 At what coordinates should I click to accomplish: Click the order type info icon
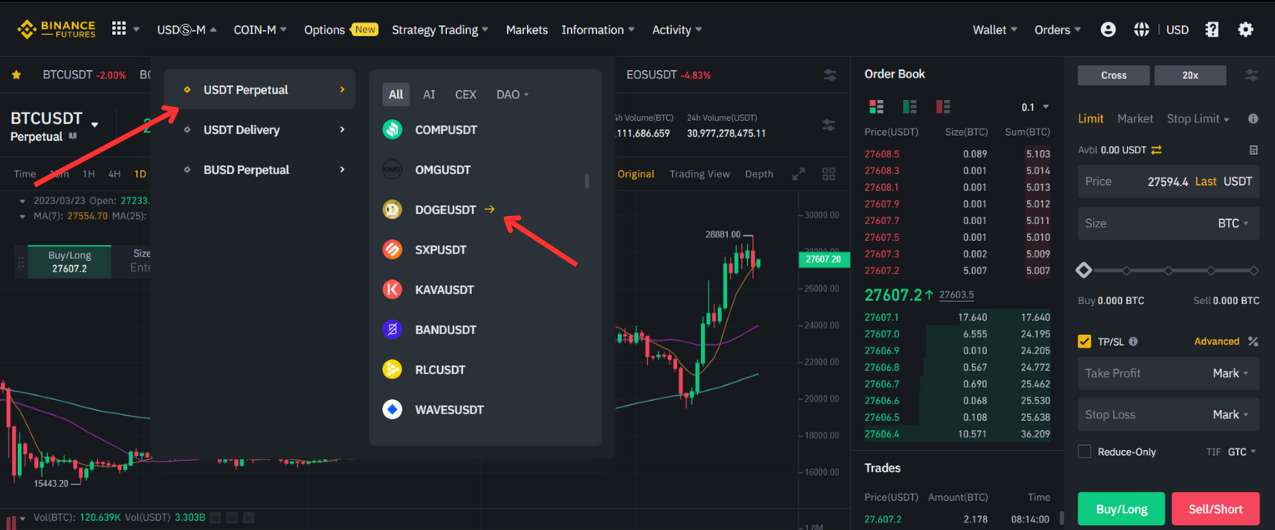(1253, 119)
